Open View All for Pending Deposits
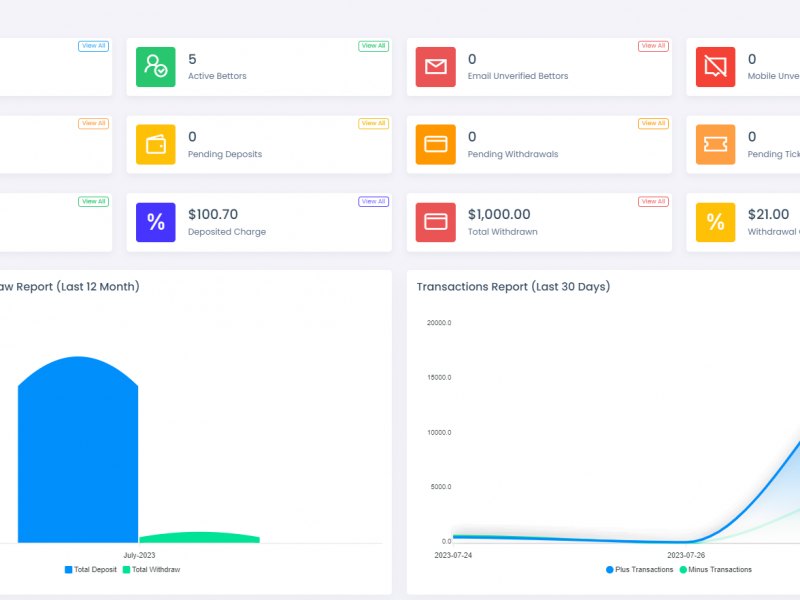 click(373, 123)
